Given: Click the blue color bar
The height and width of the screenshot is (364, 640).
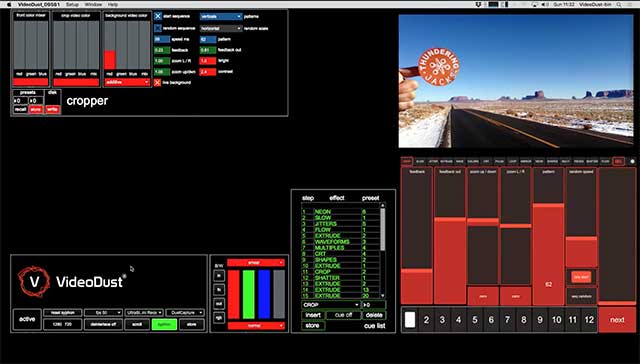Looking at the screenshot, I should [264, 294].
